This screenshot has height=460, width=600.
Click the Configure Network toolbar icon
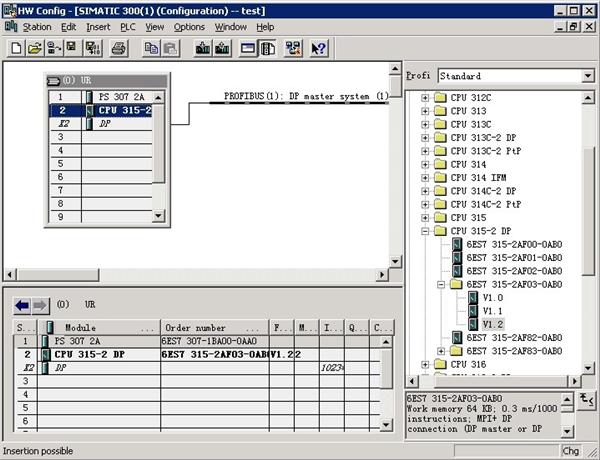pyautogui.click(x=293, y=49)
